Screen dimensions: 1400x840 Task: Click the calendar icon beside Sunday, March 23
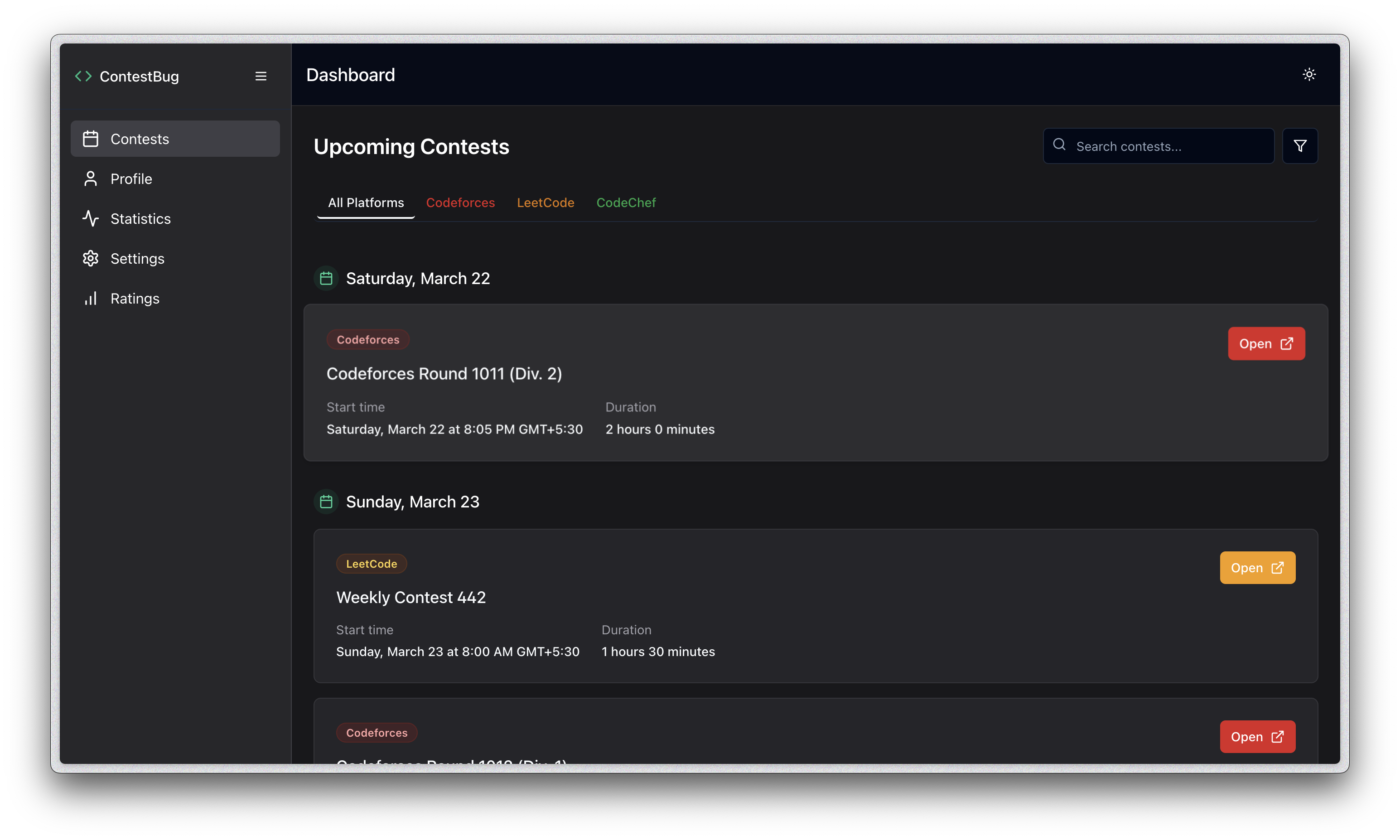pyautogui.click(x=326, y=502)
